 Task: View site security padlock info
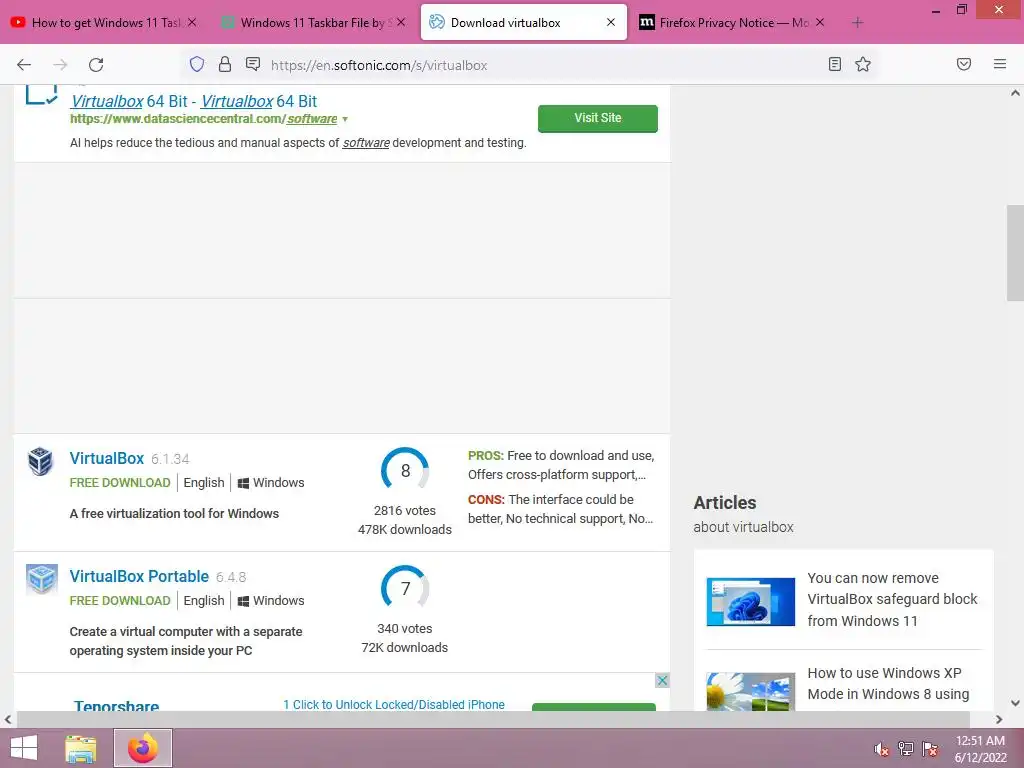coord(225,64)
